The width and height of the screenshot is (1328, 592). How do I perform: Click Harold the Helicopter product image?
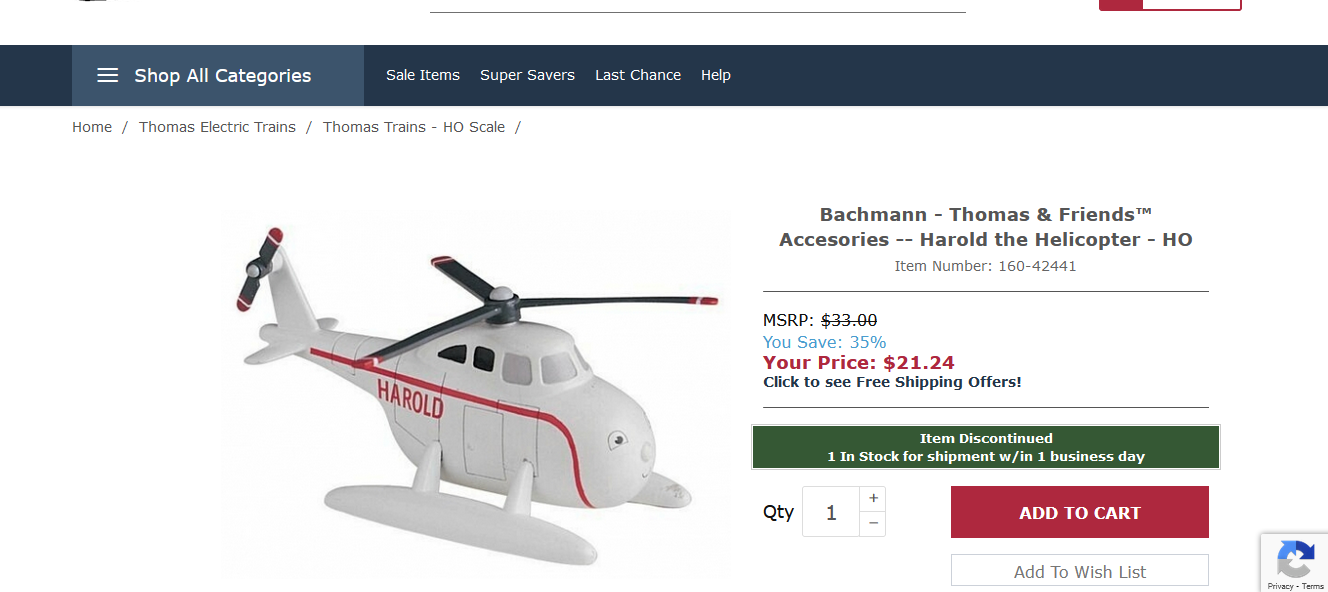(476, 395)
